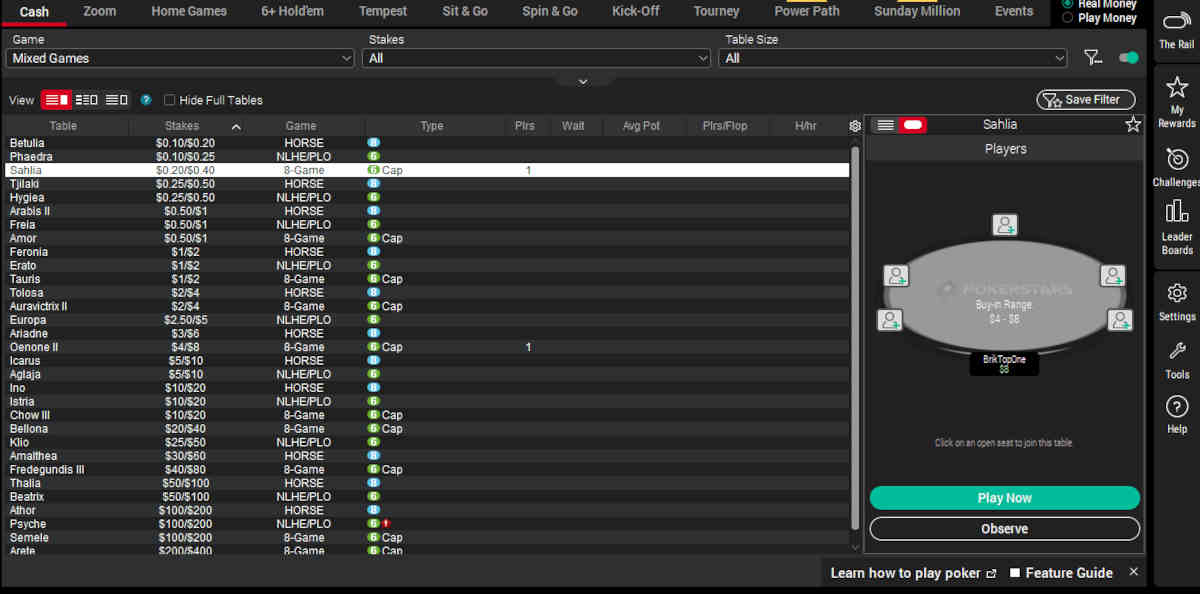This screenshot has height=594, width=1200.
Task: Select the Play Money radio button
Action: pyautogui.click(x=1068, y=18)
